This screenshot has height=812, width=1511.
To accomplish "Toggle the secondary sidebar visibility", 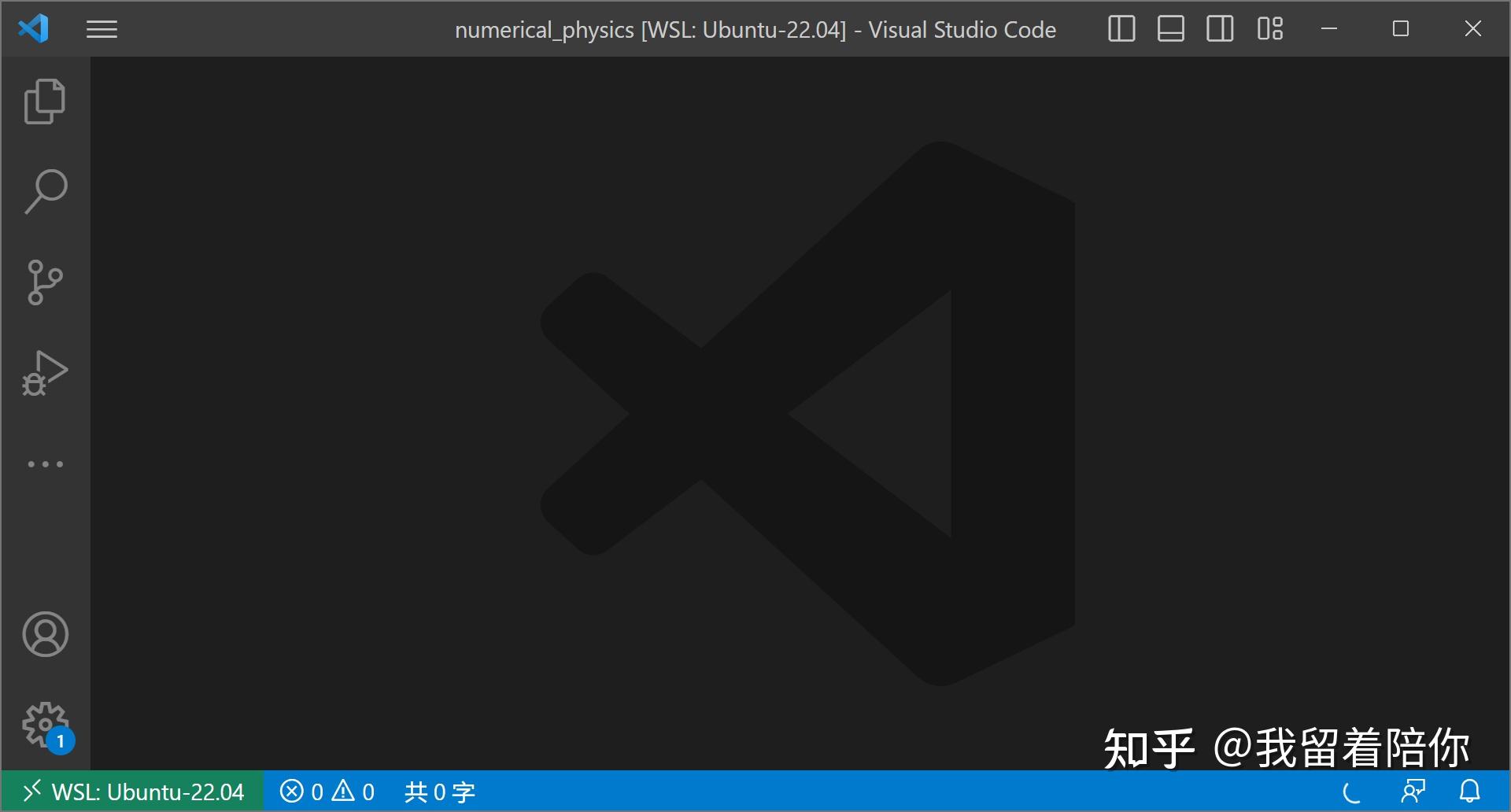I will pyautogui.click(x=1219, y=29).
